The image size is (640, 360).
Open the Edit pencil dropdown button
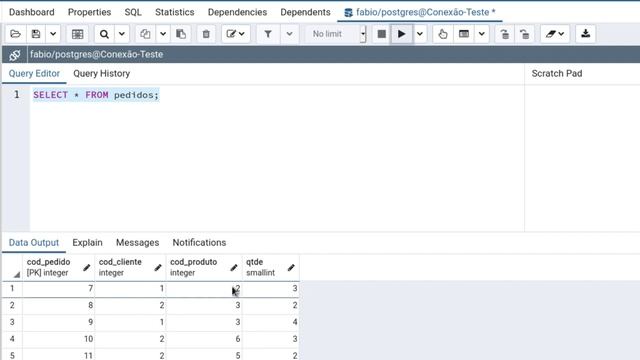click(236, 34)
